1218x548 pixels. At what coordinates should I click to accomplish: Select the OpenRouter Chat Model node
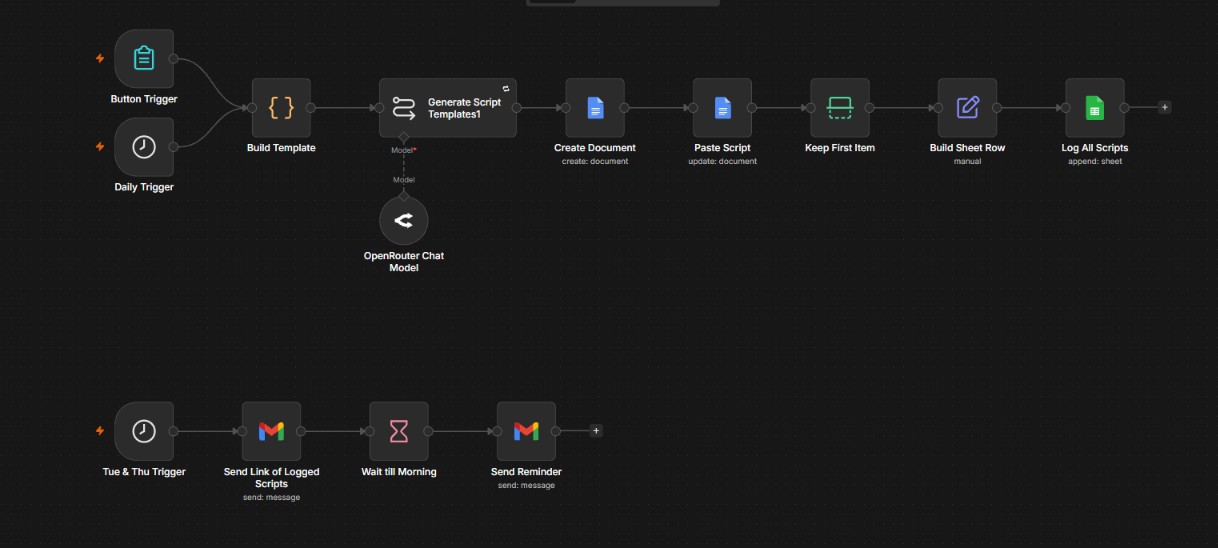[404, 220]
